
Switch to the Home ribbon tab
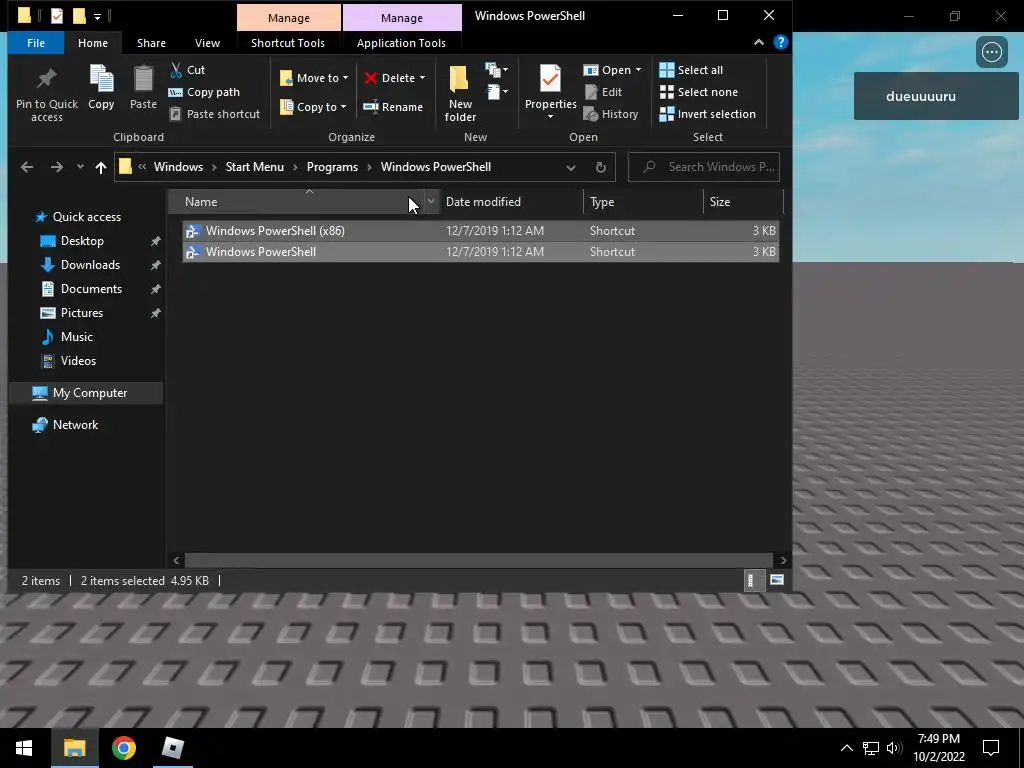pyautogui.click(x=93, y=43)
